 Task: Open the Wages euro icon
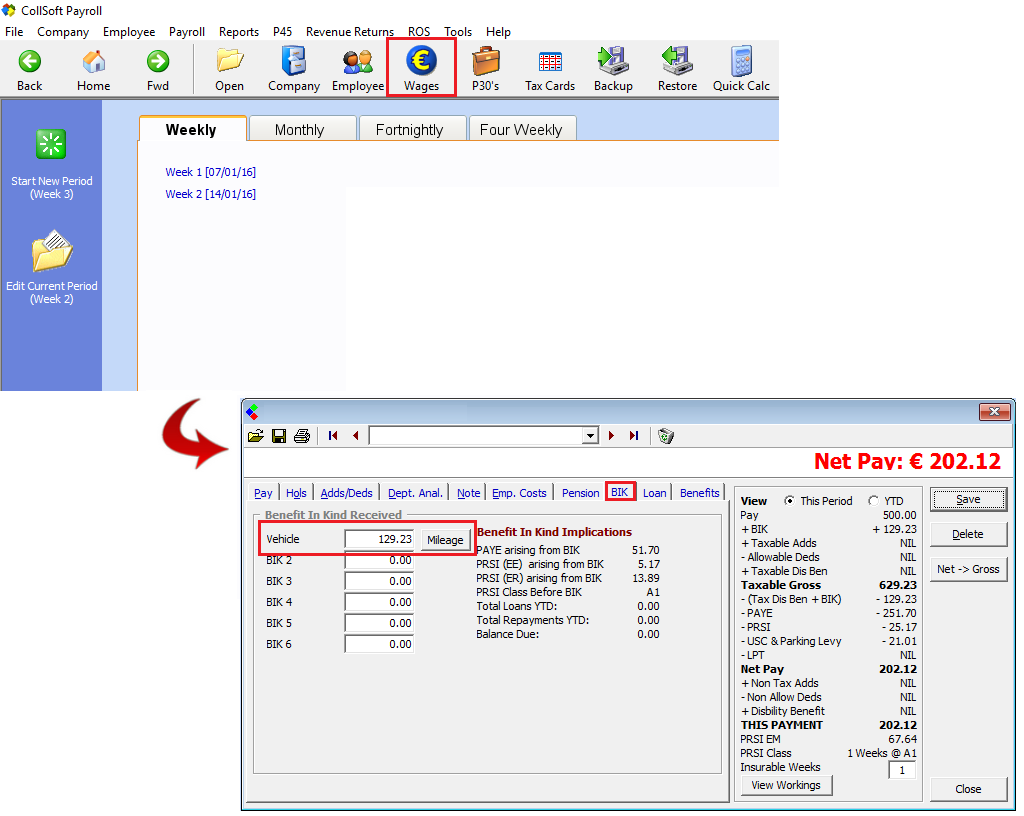click(x=421, y=63)
